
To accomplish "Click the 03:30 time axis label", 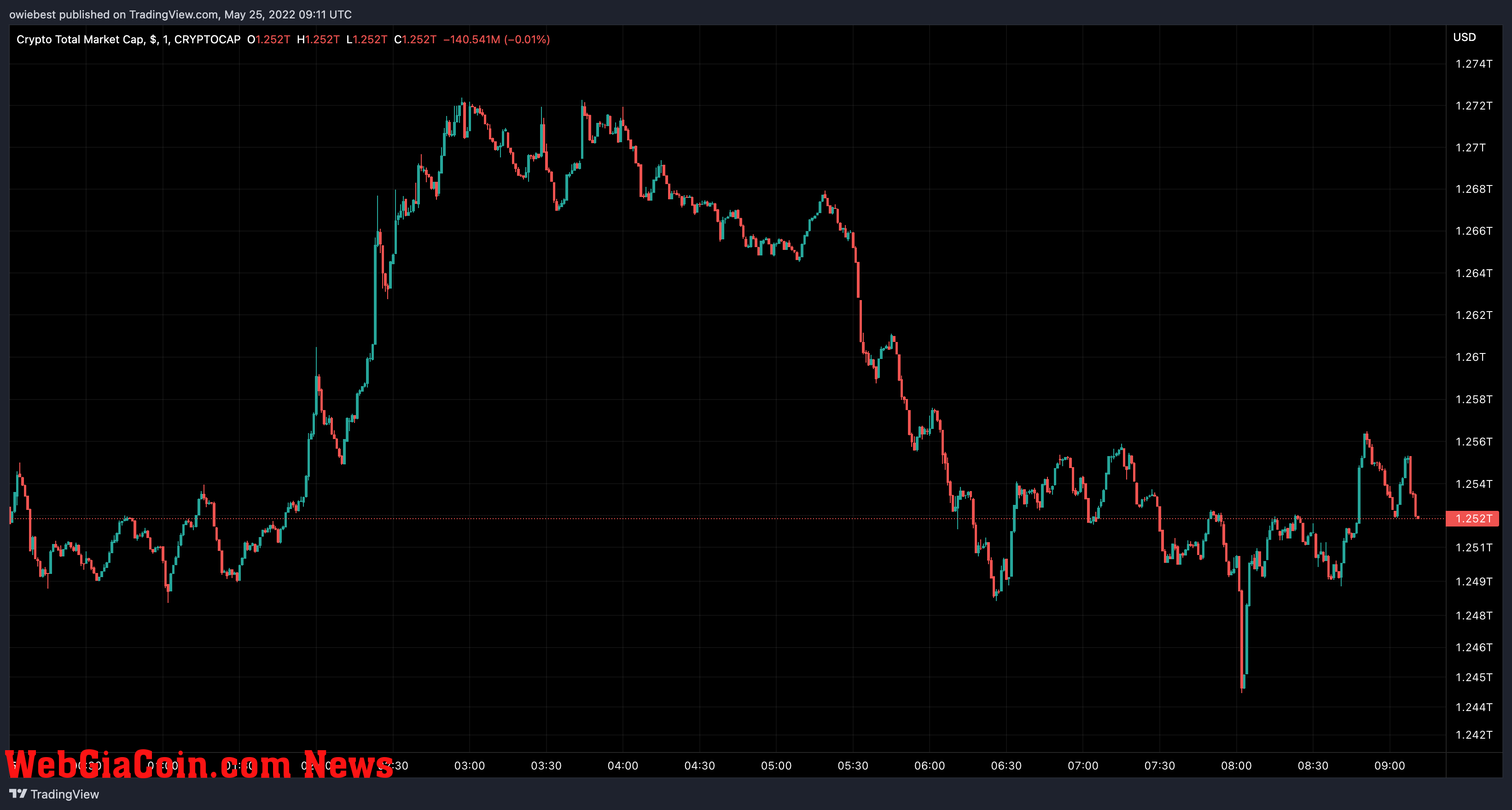I will coord(547,765).
